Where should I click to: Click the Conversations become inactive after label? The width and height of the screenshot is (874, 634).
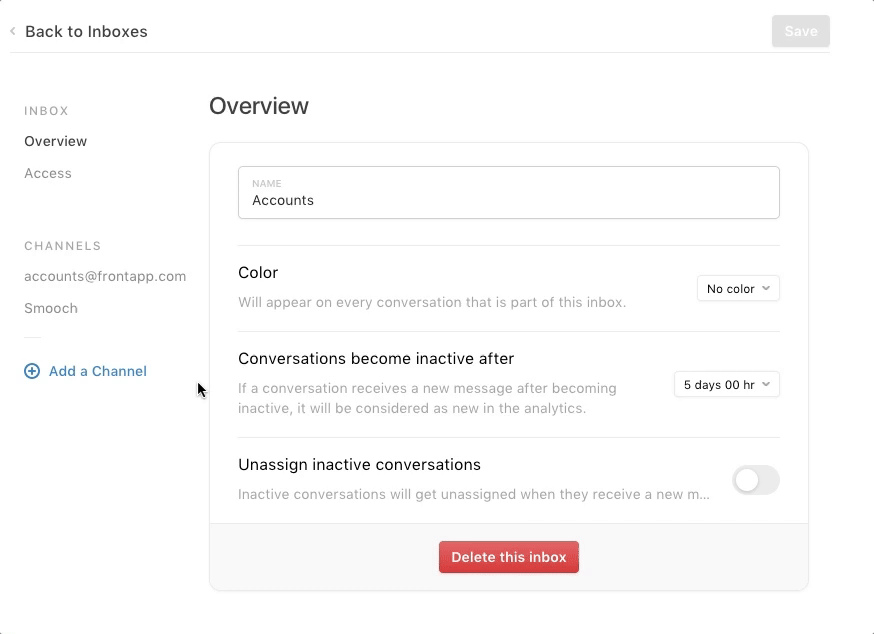point(376,359)
